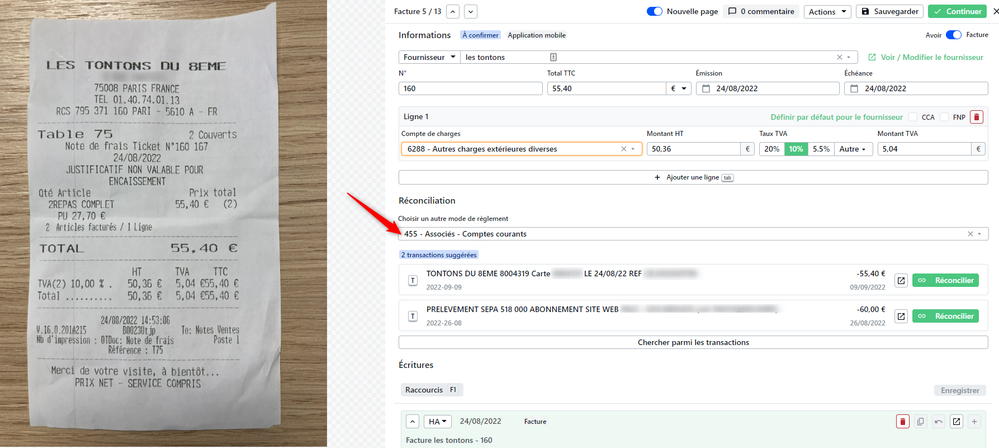Click the green Continuer button
This screenshot has width=999, height=448.
(956, 12)
